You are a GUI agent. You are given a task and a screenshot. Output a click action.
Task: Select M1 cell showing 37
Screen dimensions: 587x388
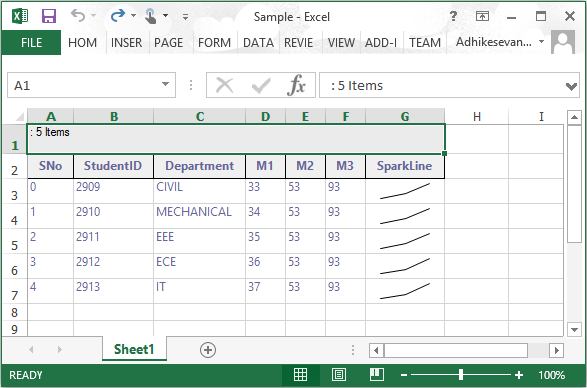(x=265, y=291)
